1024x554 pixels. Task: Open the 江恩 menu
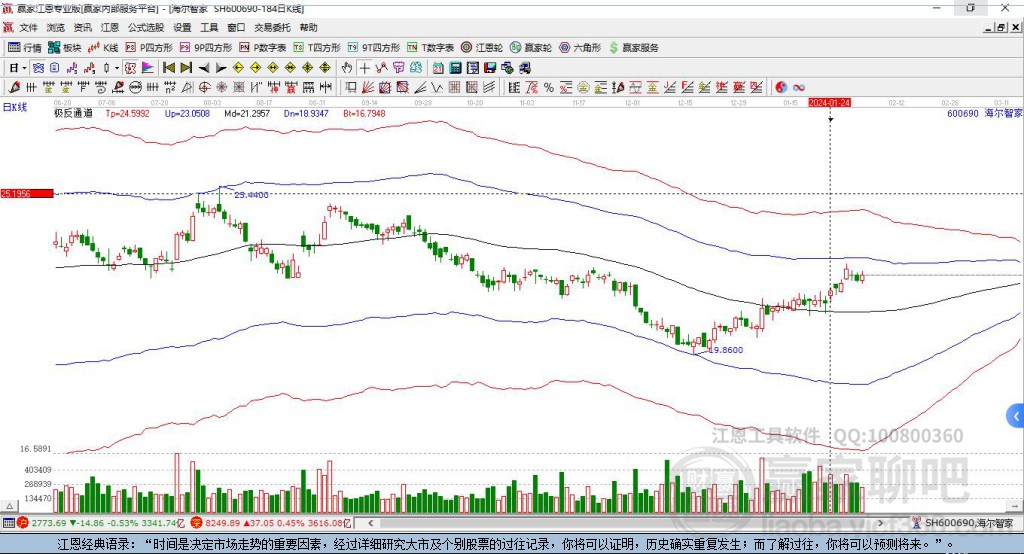click(x=110, y=27)
